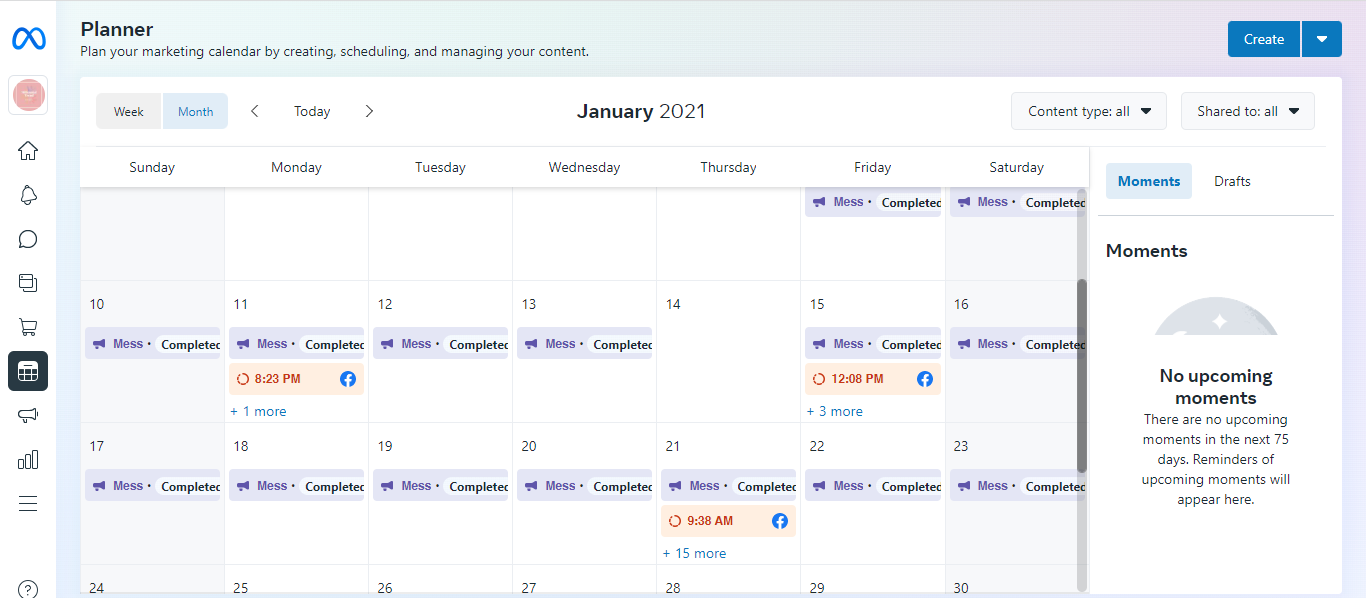Expand the Shared to: all dropdown
Viewport: 1366px width, 598px height.
pos(1247,111)
